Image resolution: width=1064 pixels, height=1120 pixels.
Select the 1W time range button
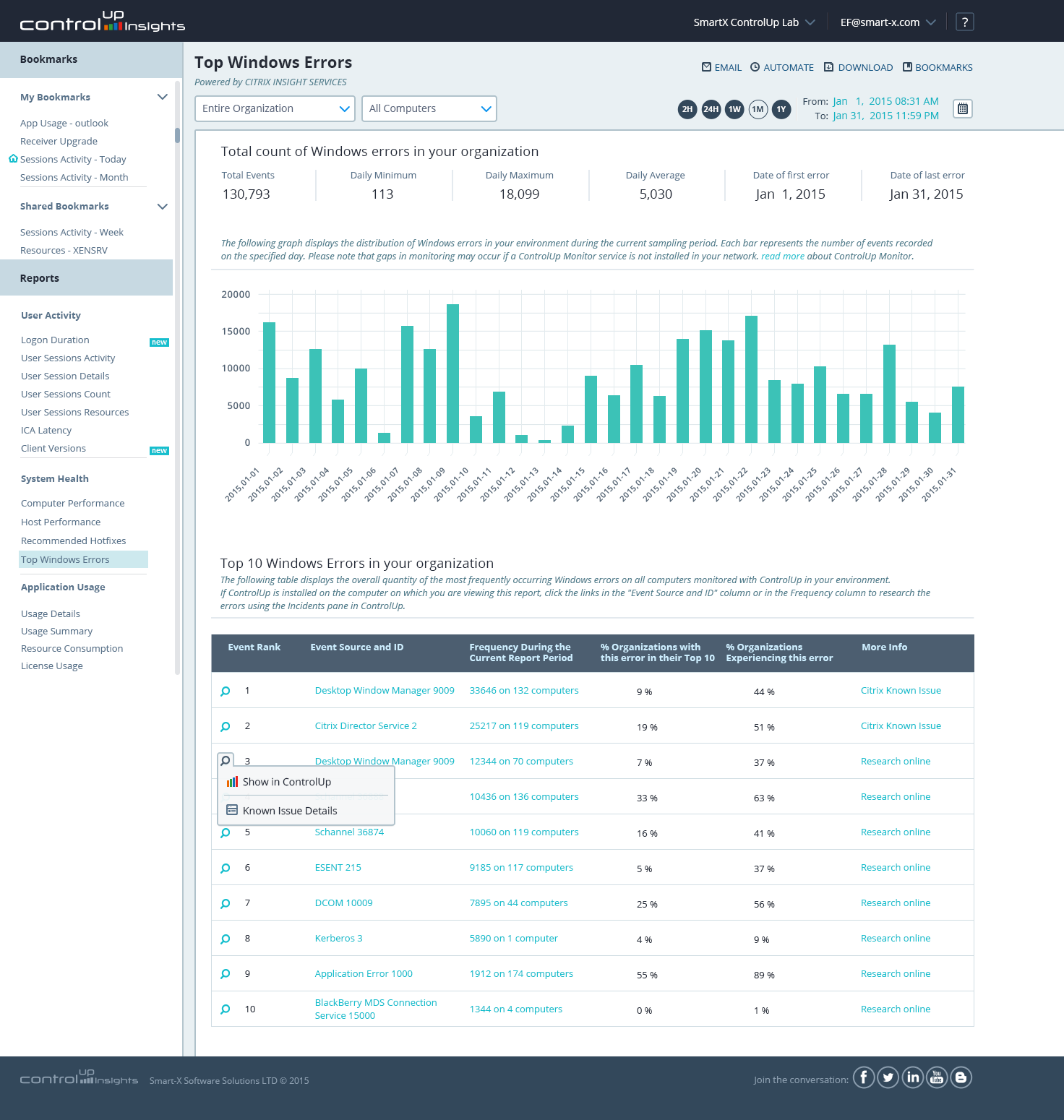click(x=734, y=109)
